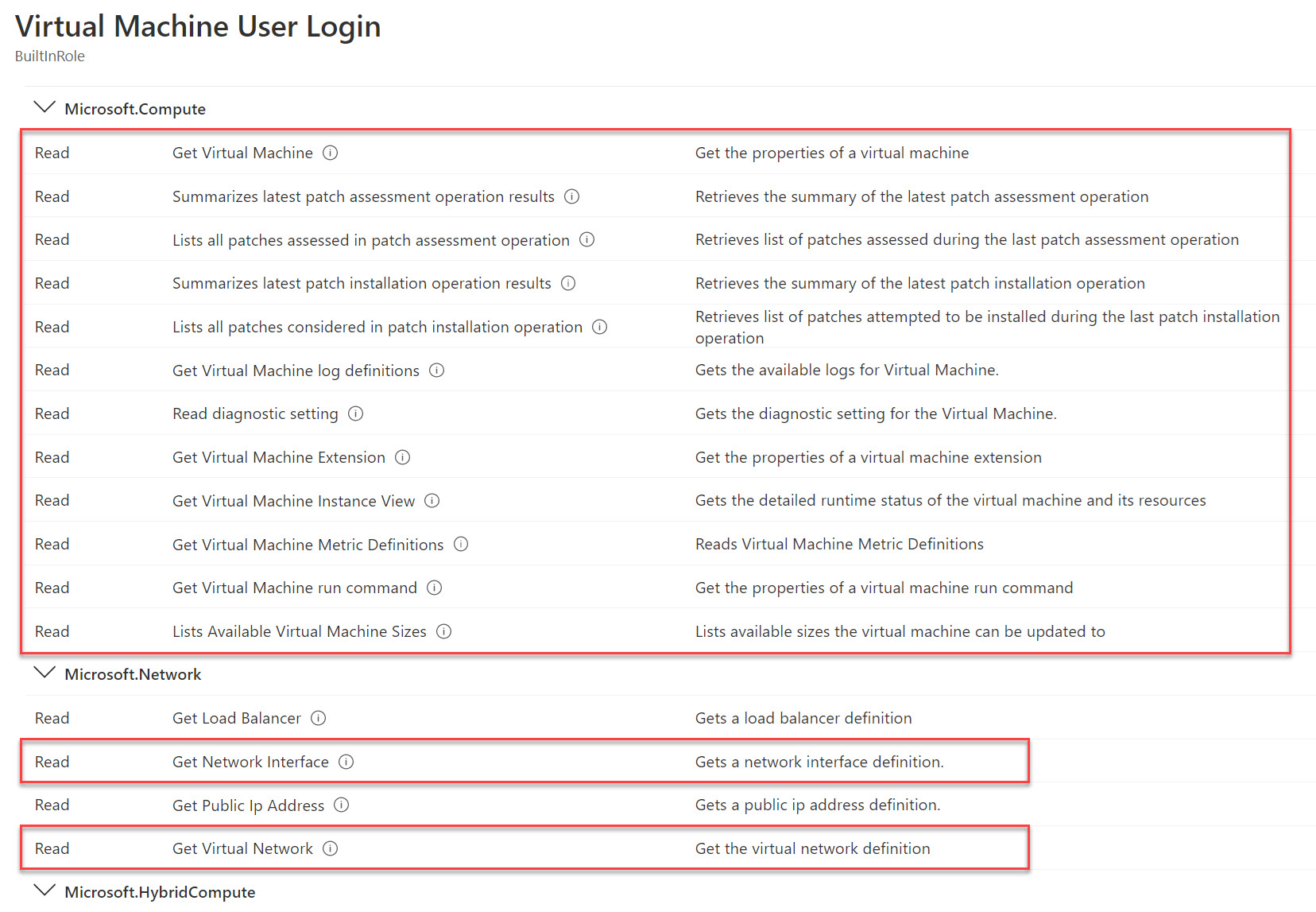Click the info icon beside Read diagnostic setting

356,413
